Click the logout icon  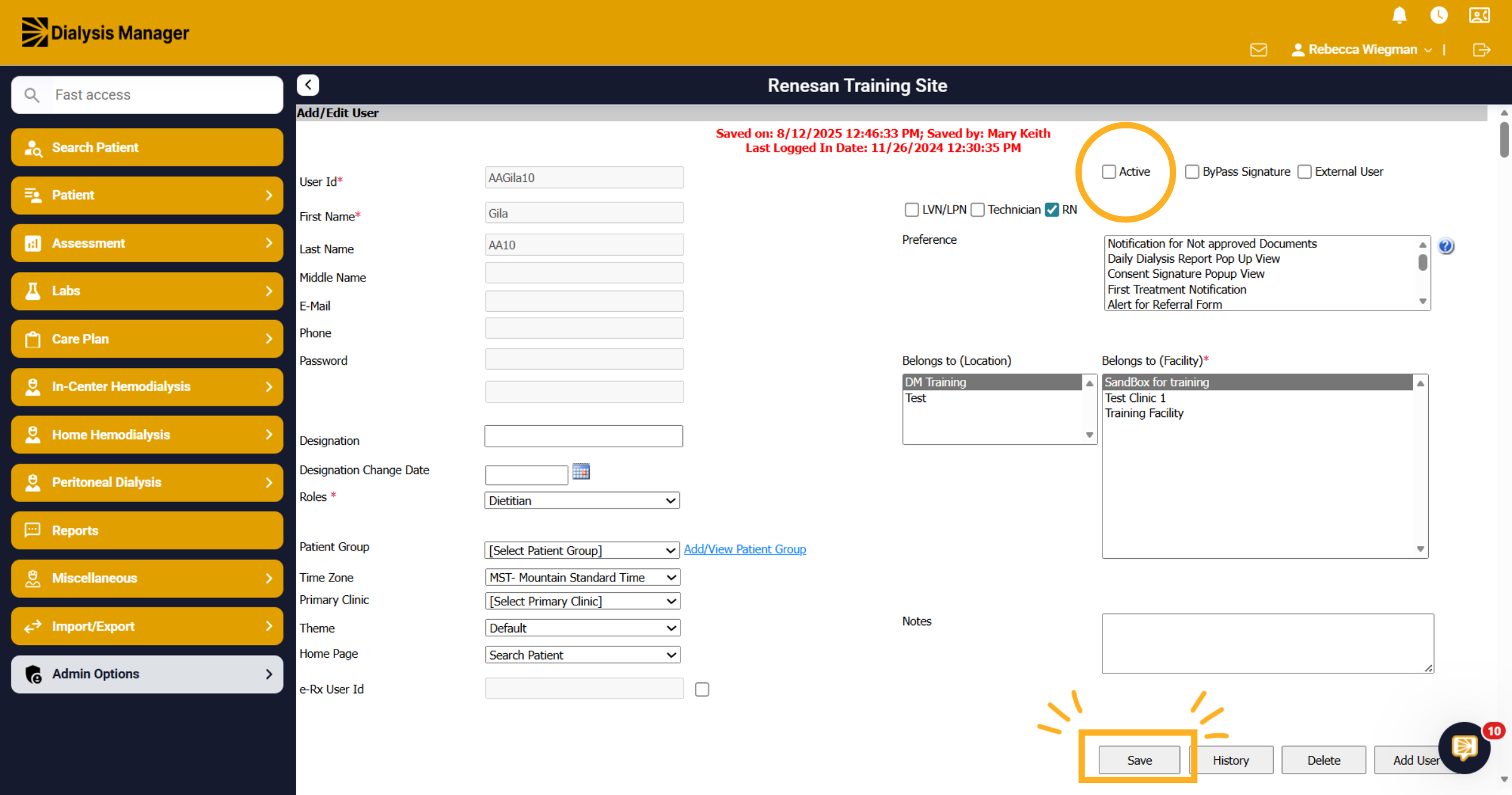tap(1481, 50)
